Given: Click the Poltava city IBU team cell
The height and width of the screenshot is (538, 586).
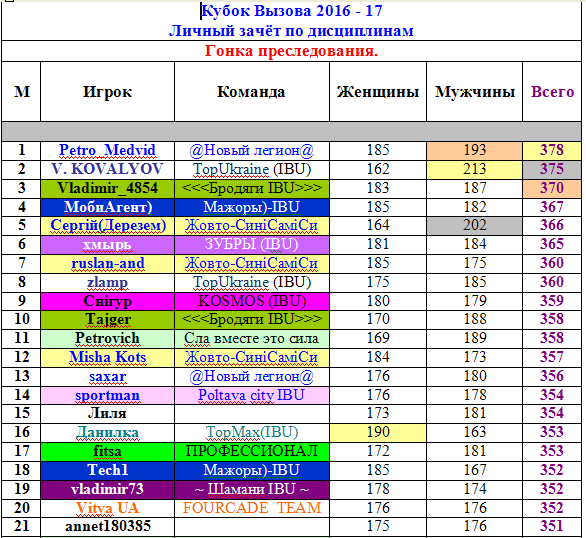Looking at the screenshot, I should click(252, 395).
